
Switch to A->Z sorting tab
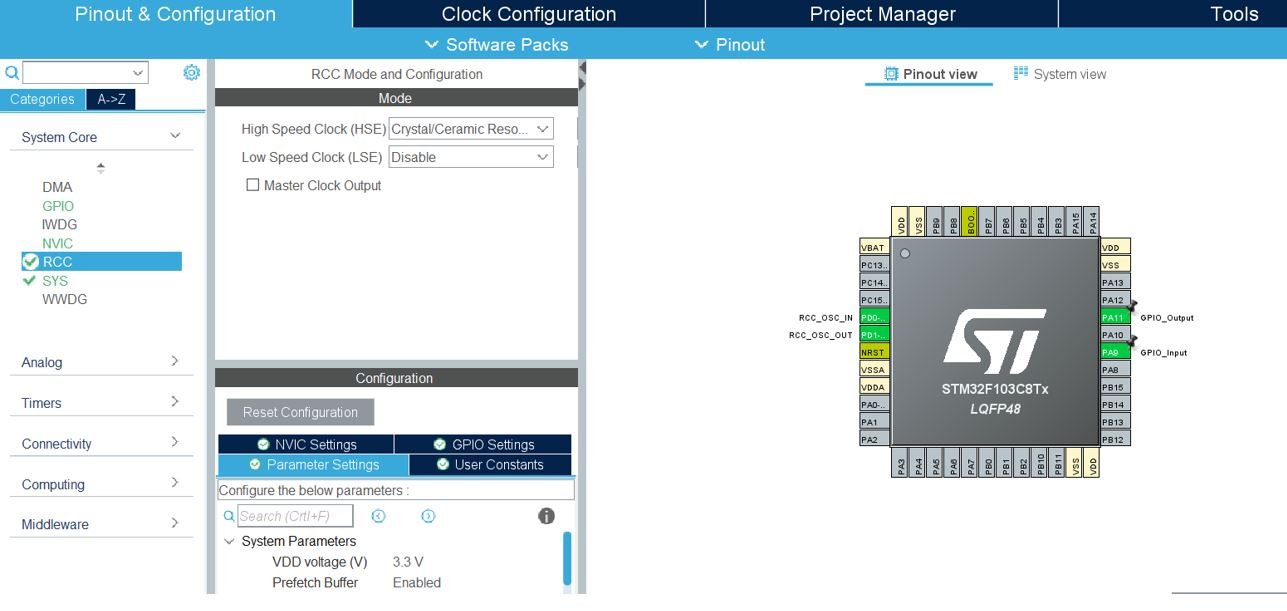click(x=111, y=99)
